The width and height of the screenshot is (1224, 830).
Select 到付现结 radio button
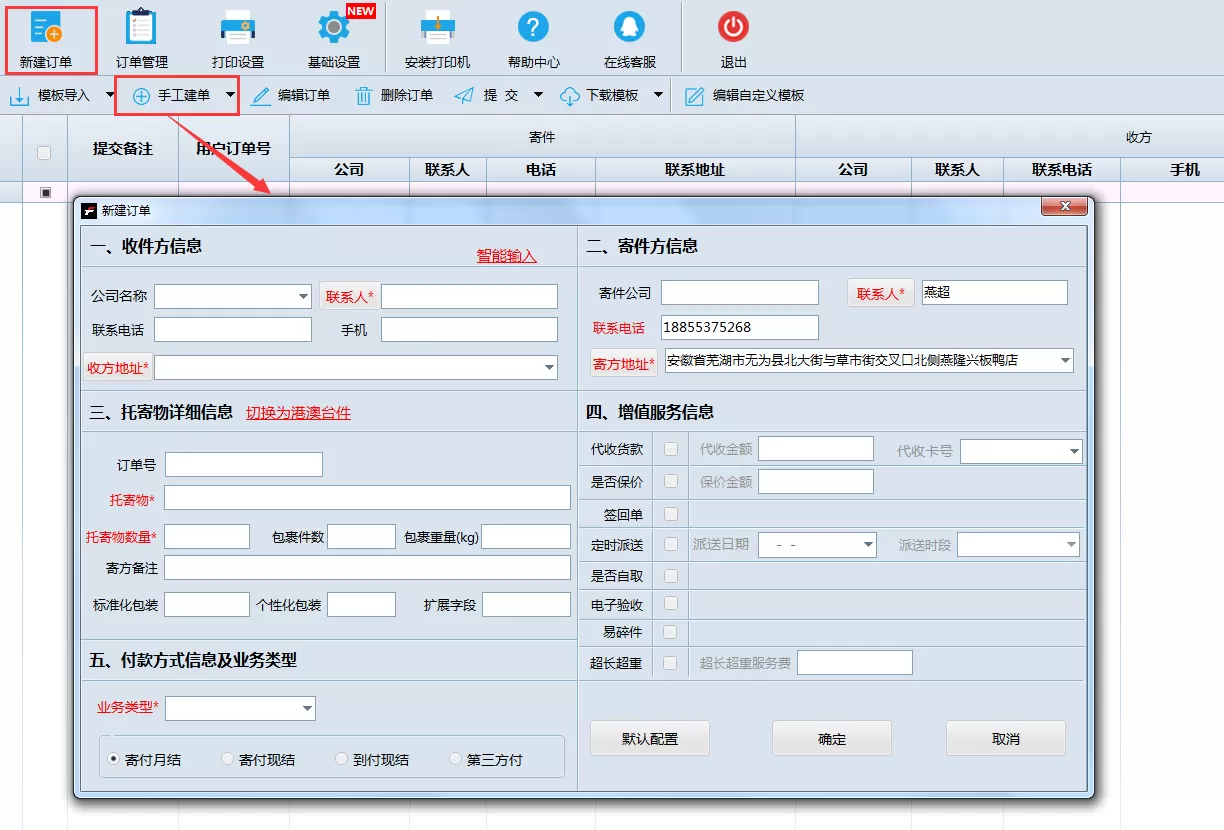click(x=342, y=760)
